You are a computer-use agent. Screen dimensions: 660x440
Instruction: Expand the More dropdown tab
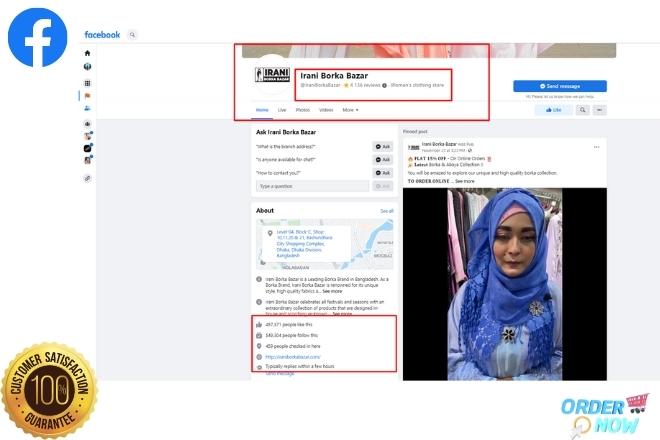pos(350,110)
